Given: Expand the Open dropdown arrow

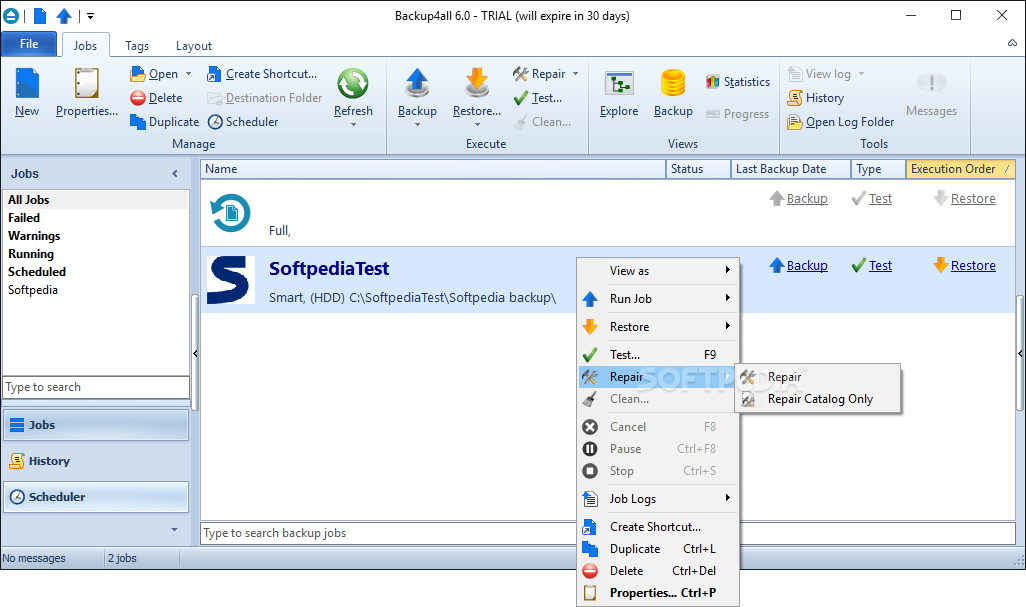Looking at the screenshot, I should click(188, 74).
